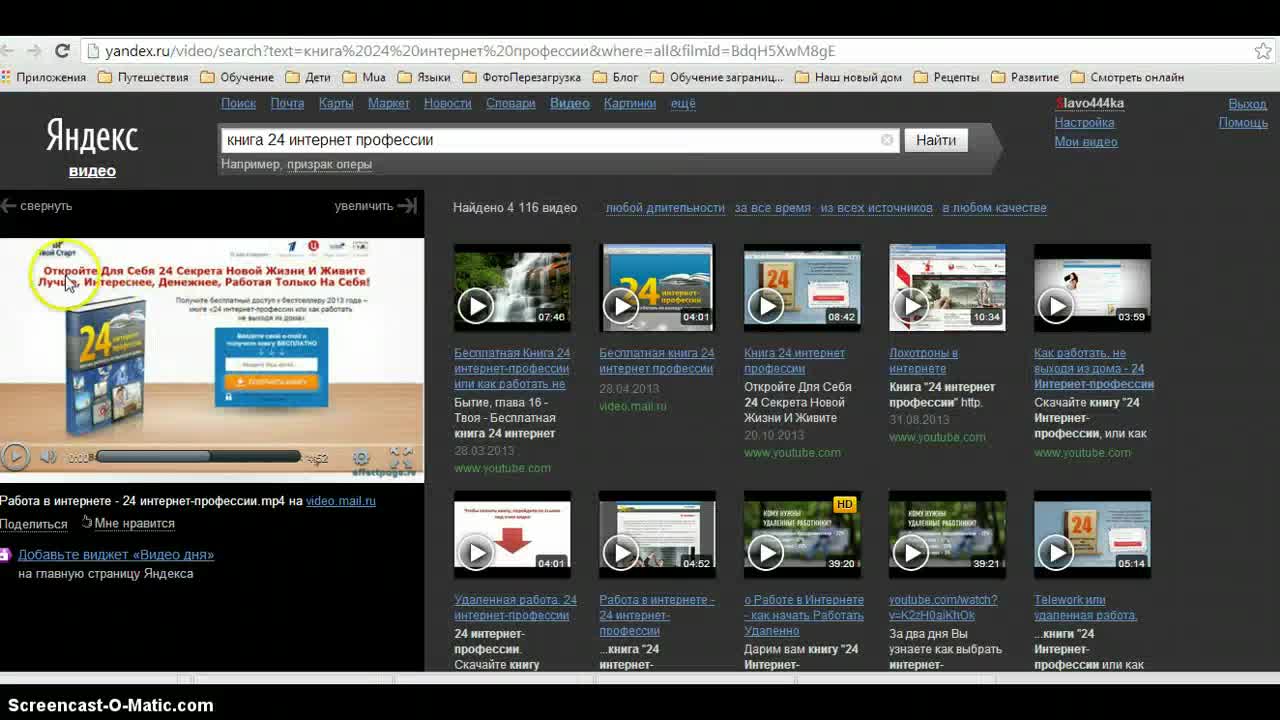The width and height of the screenshot is (1280, 720).
Task: Open the ФотоПерезагрузка bookmark folder
Action: (x=522, y=77)
